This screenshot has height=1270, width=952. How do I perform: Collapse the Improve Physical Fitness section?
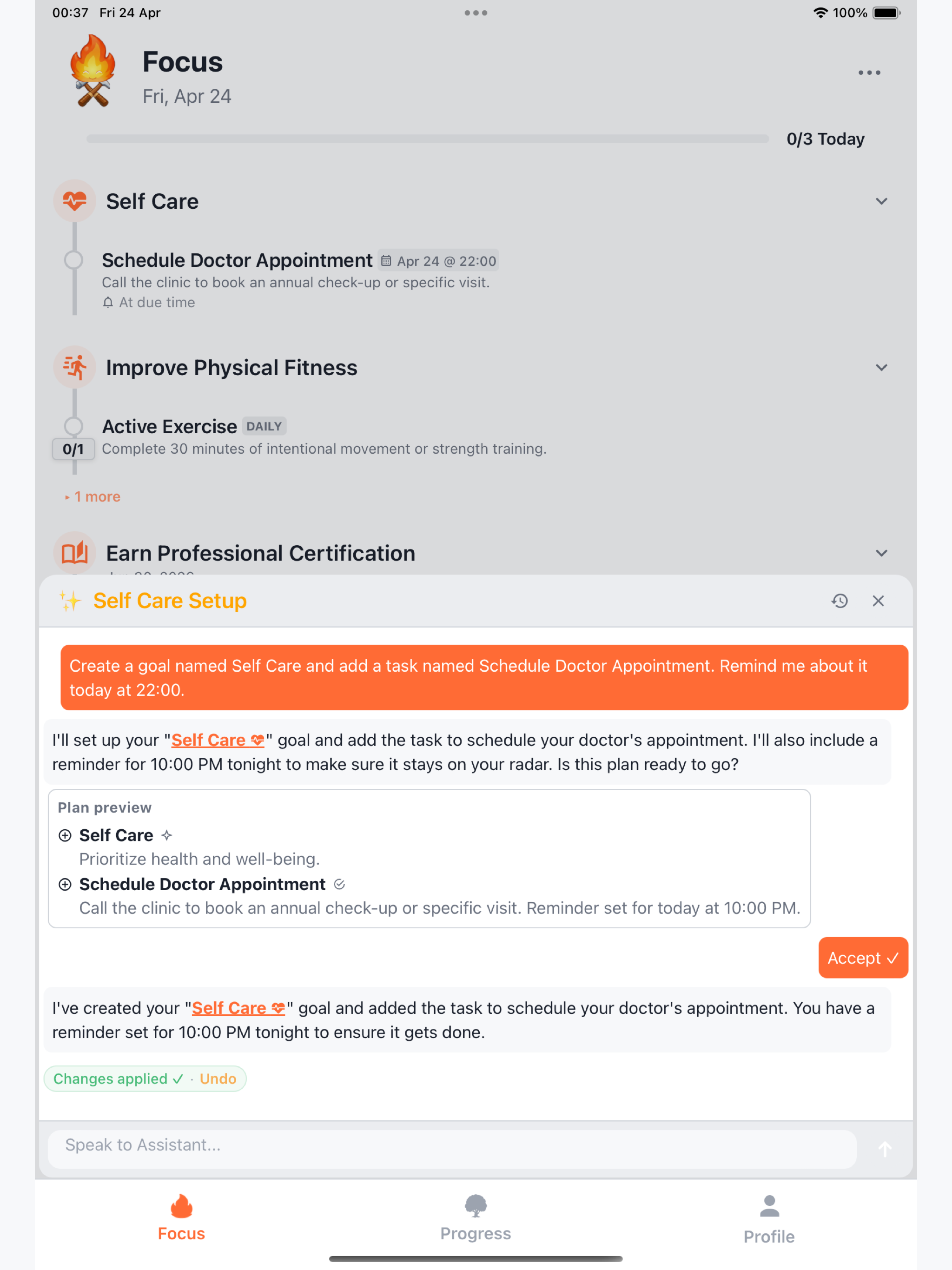coord(881,367)
